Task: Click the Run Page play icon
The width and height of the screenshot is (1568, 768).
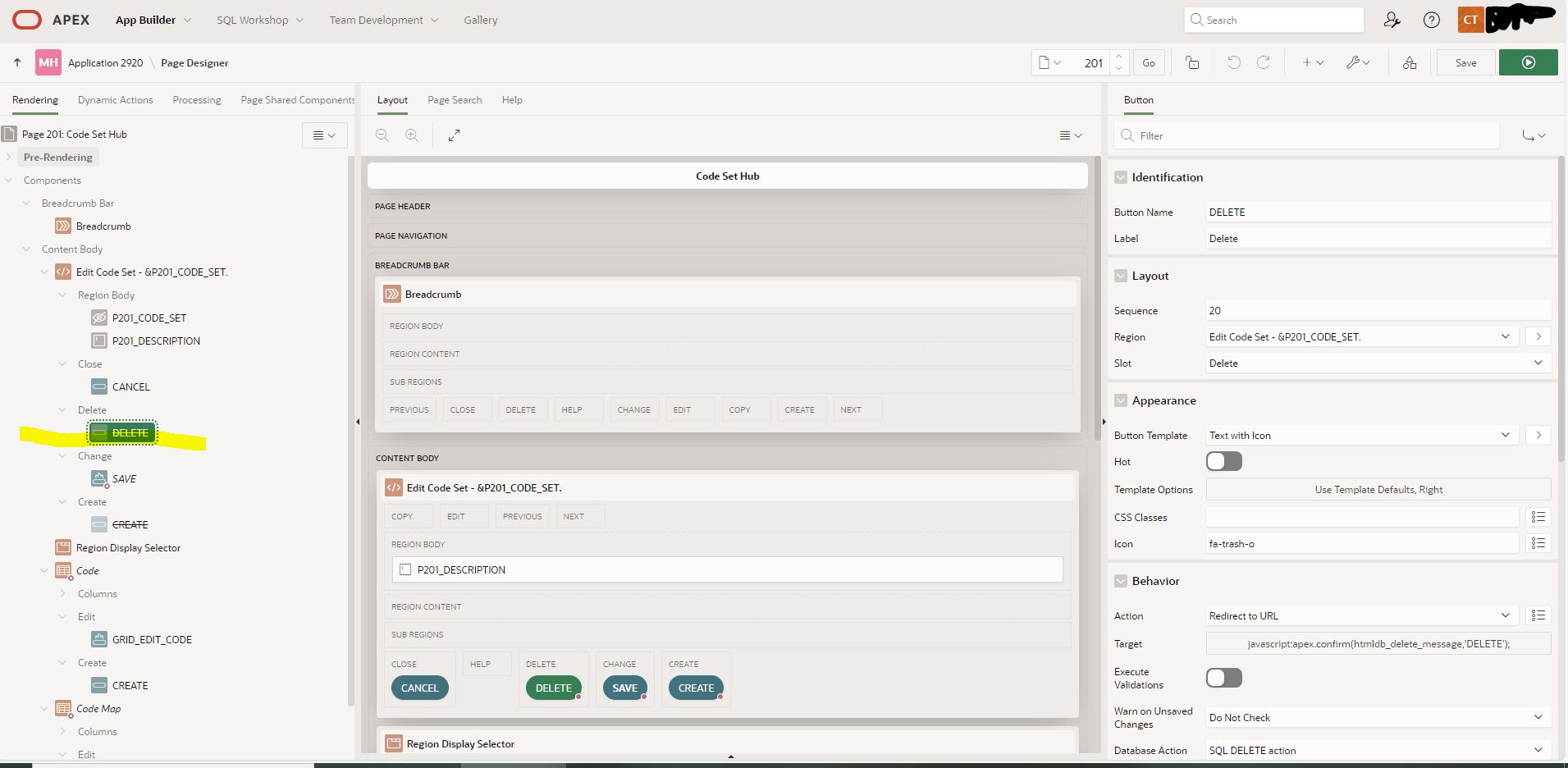Action: [x=1528, y=62]
